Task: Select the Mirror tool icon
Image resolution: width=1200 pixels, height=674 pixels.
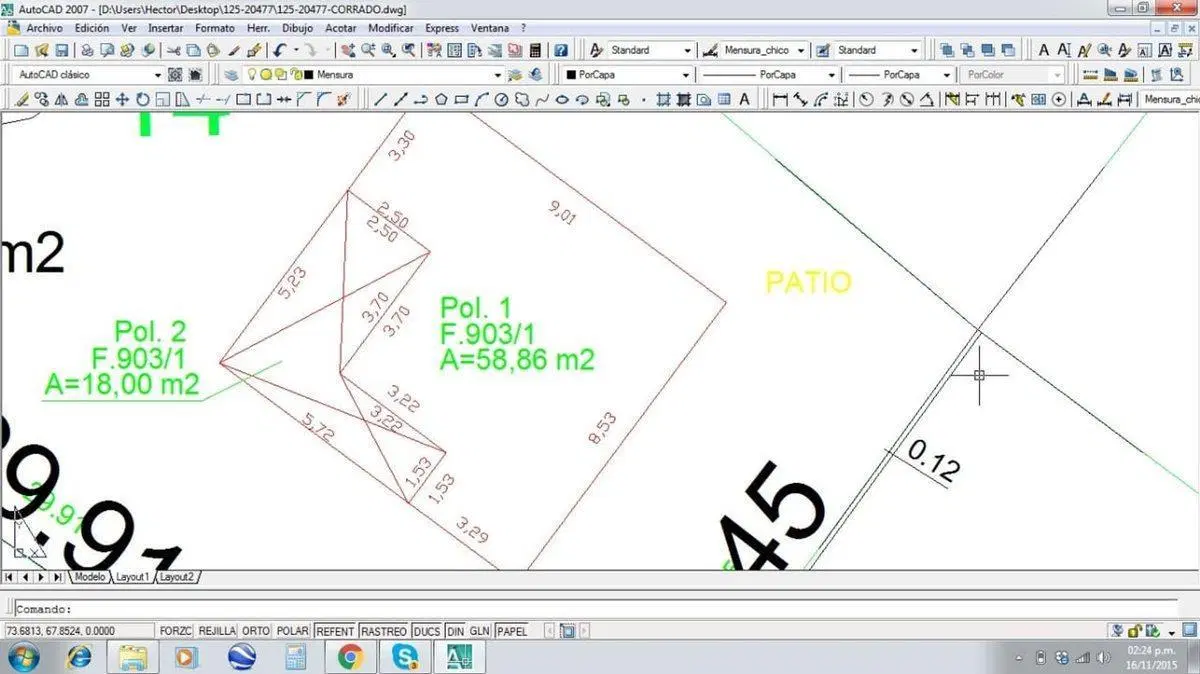Action: coord(61,99)
